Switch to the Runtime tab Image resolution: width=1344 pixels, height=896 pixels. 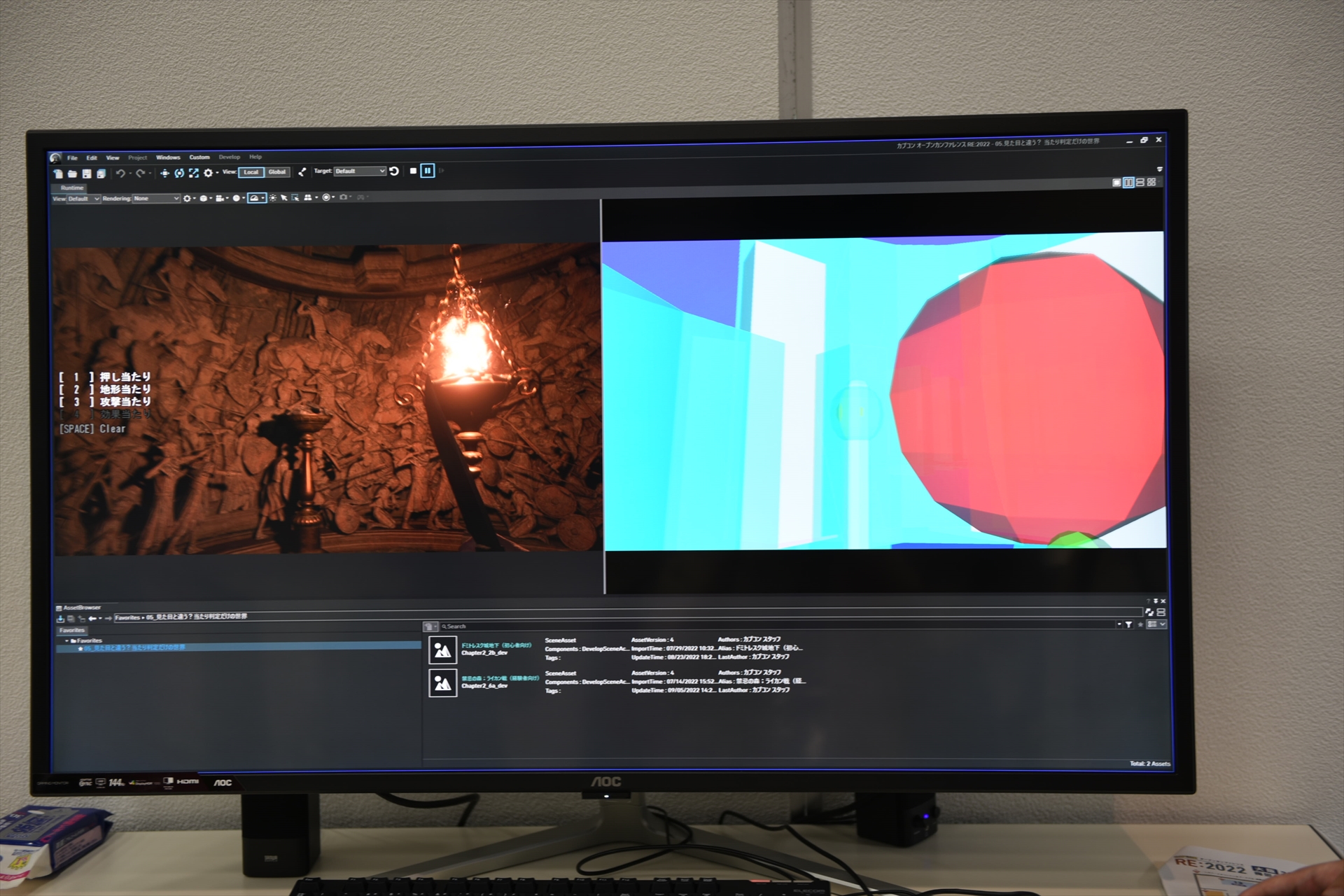72,188
